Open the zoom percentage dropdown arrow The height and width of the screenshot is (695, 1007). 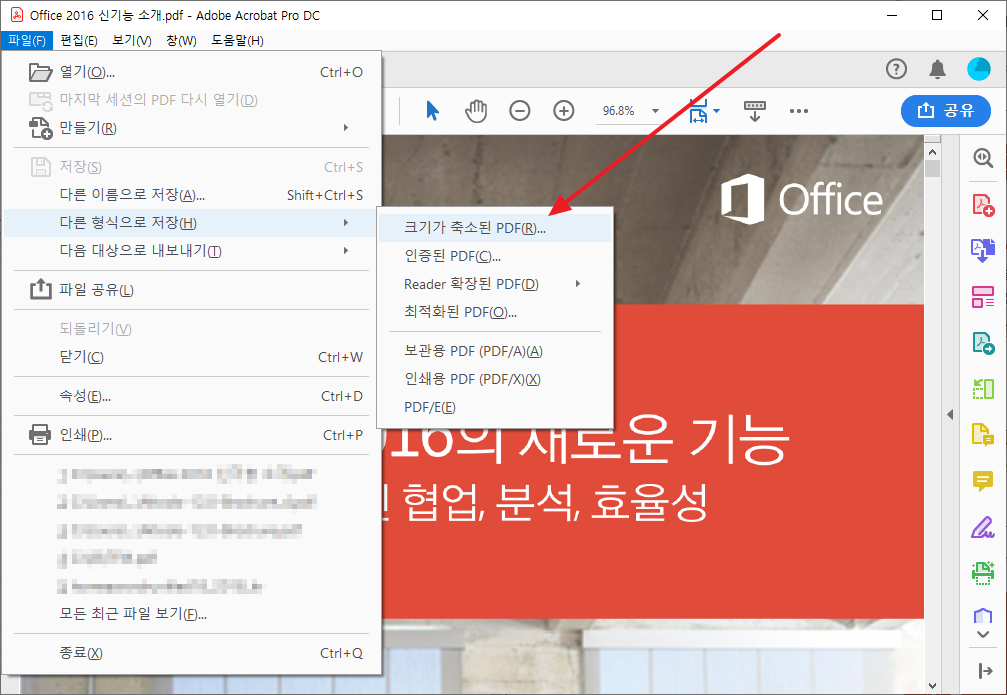point(655,111)
